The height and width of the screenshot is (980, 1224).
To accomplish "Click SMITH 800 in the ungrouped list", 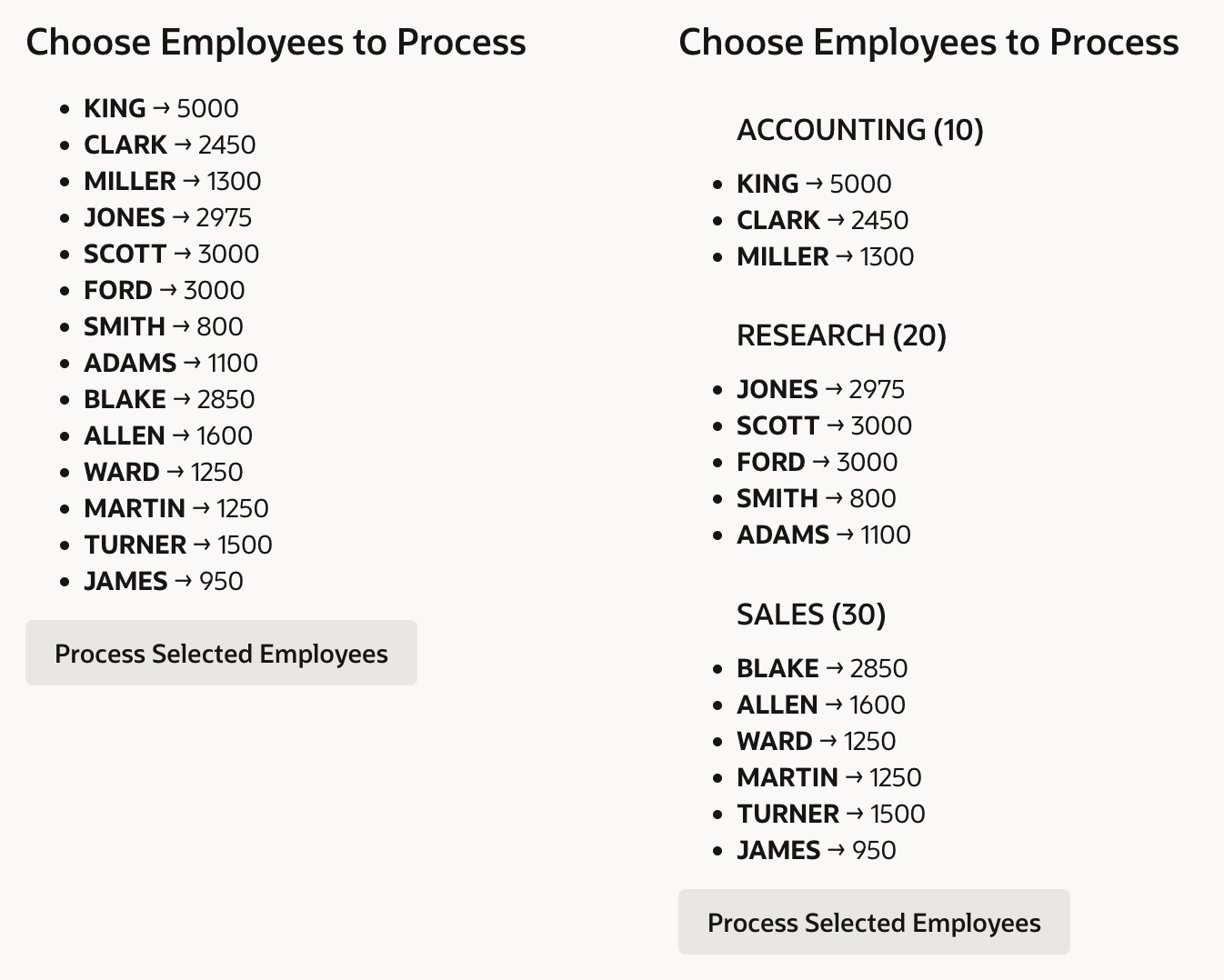I will (x=164, y=326).
